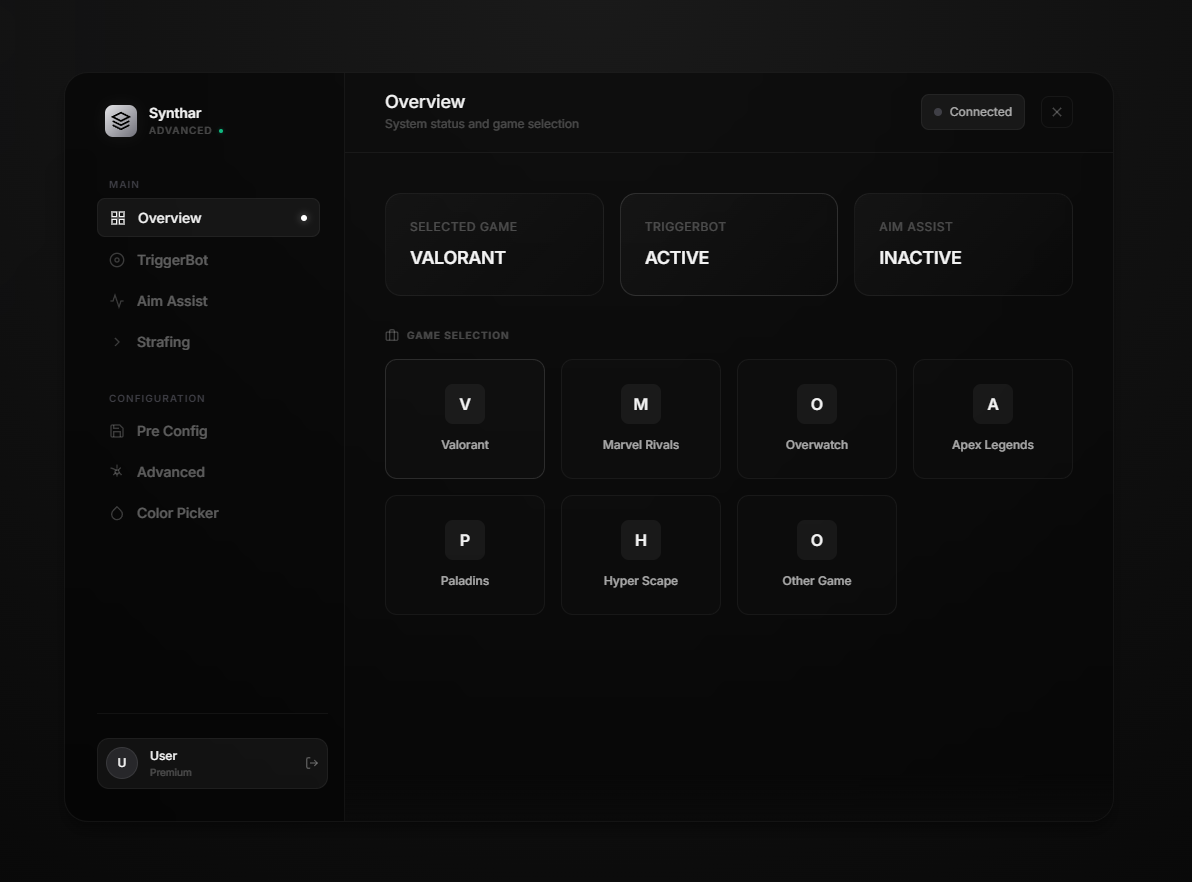This screenshot has height=882, width=1192.
Task: Select Marvel Rivals as the game
Action: pos(640,418)
